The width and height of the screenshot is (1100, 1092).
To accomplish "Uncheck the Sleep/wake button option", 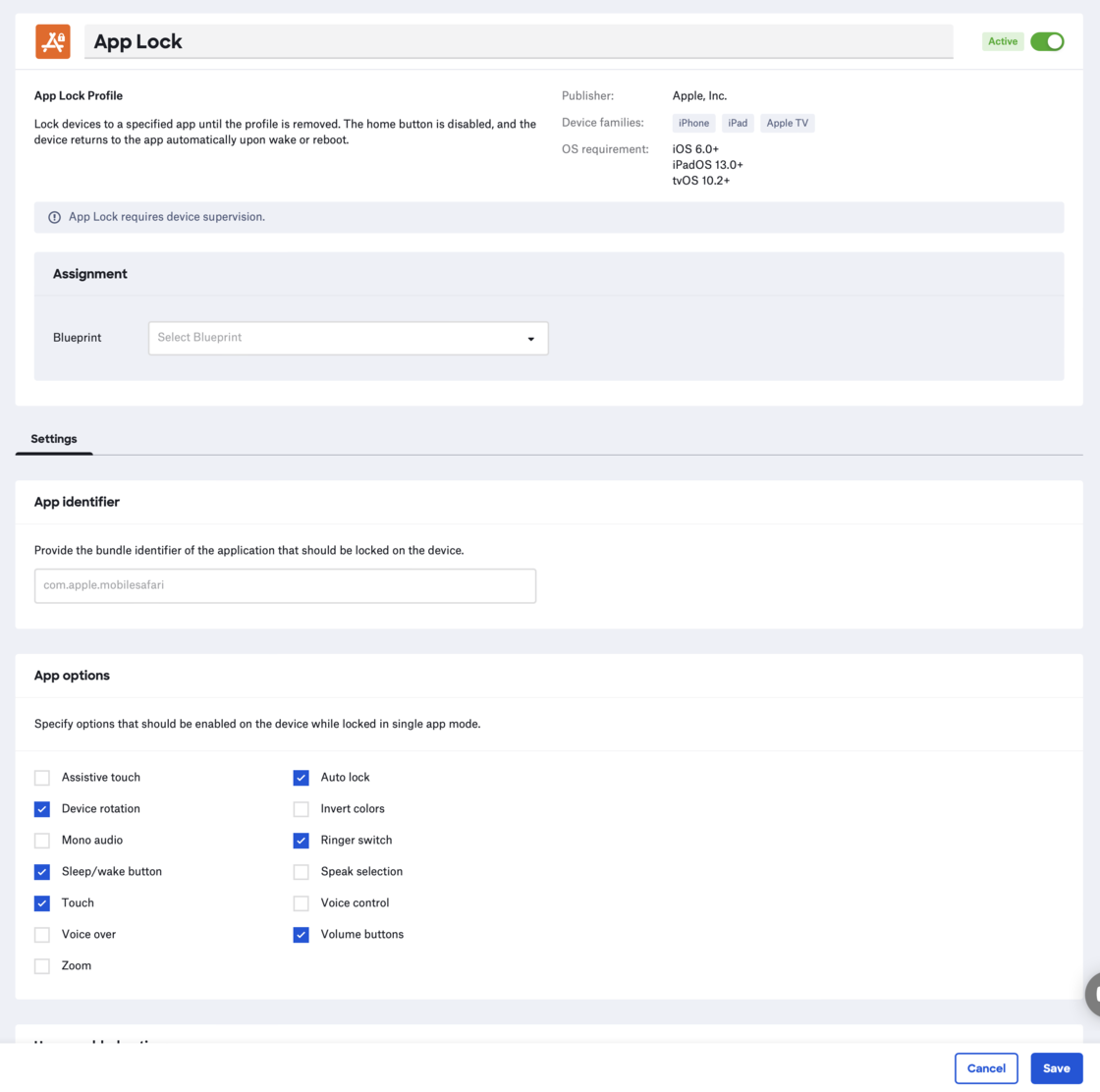I will pos(42,872).
